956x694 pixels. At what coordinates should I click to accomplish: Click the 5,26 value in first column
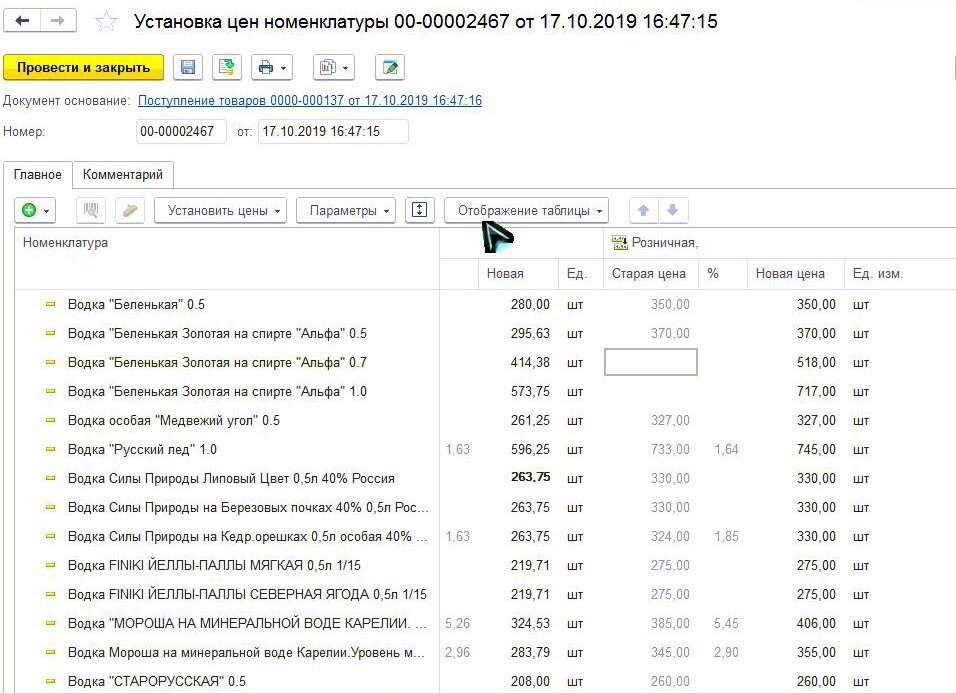point(457,623)
